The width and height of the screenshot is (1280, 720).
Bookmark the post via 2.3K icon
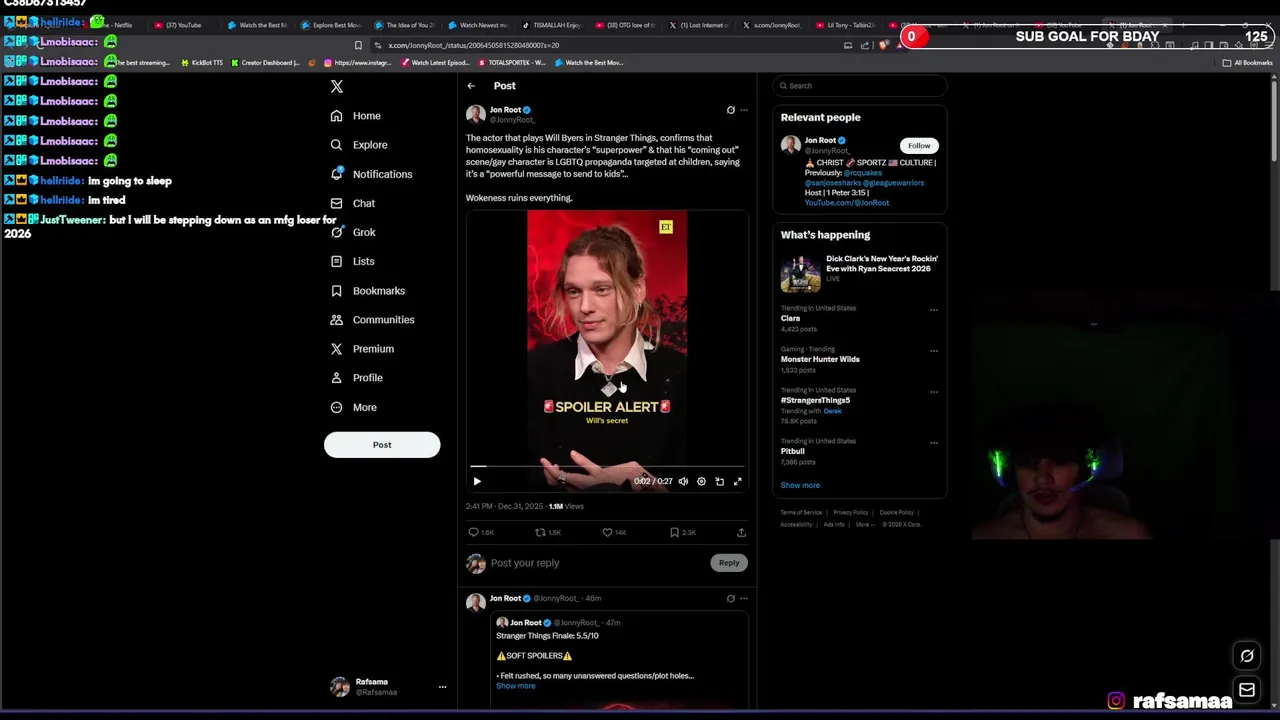pos(674,532)
